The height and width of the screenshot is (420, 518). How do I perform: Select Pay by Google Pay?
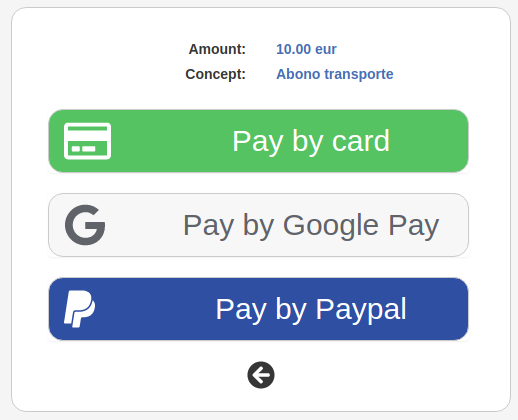[x=259, y=225]
